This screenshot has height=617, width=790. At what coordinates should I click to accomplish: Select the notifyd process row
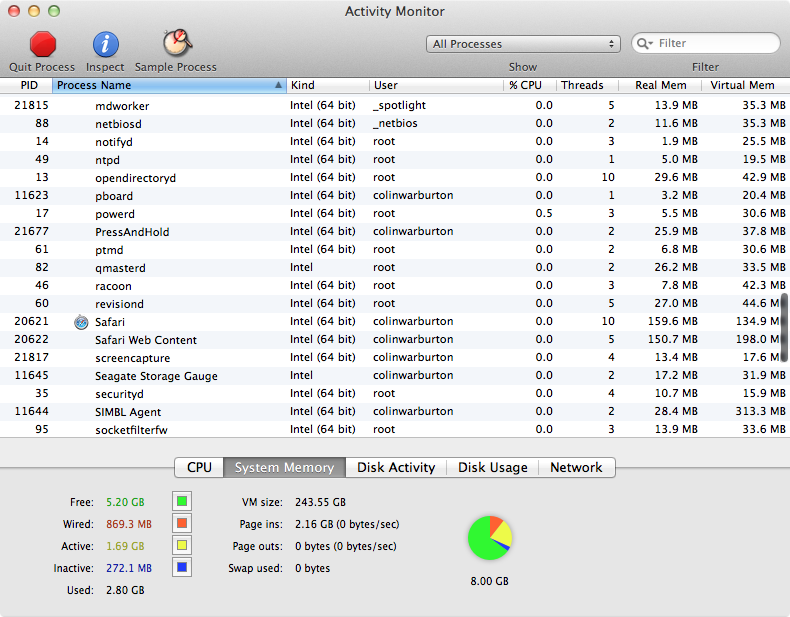coord(395,142)
